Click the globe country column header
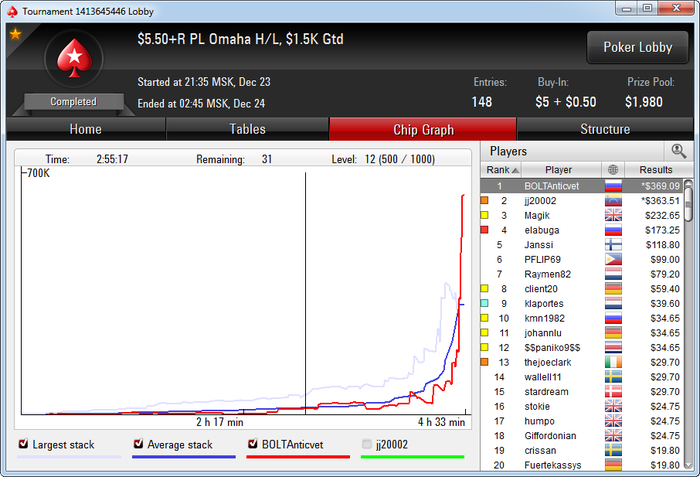 pos(613,170)
